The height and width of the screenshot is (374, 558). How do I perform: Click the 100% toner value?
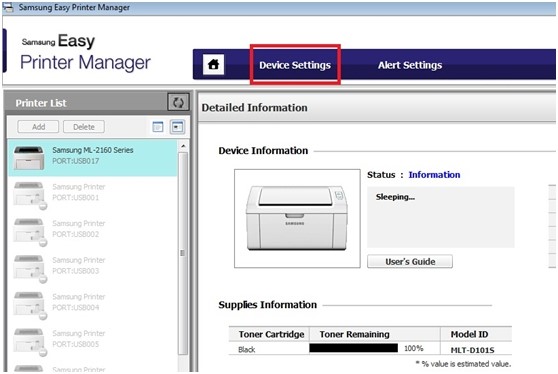pyautogui.click(x=414, y=348)
